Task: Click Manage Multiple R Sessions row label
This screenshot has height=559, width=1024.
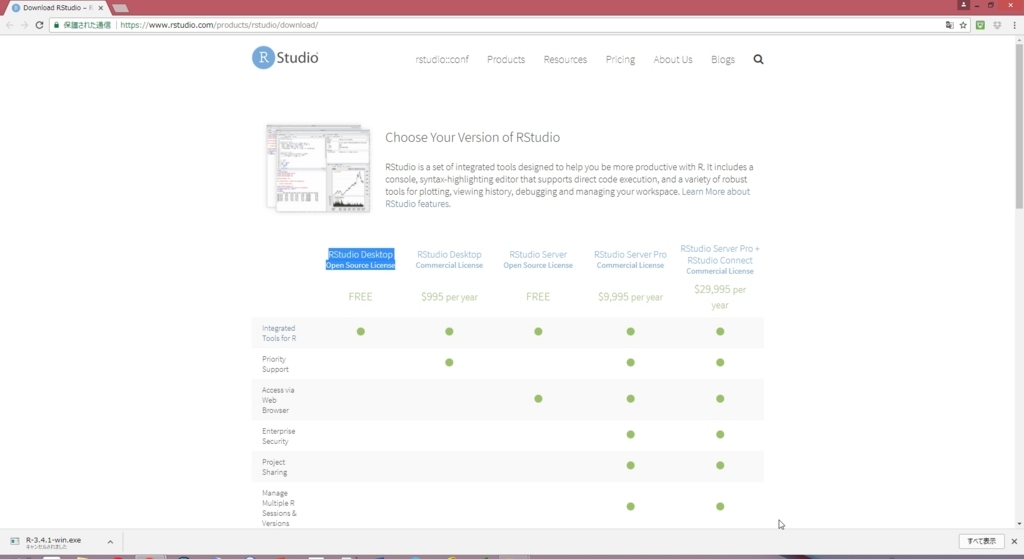Action: tap(280, 507)
